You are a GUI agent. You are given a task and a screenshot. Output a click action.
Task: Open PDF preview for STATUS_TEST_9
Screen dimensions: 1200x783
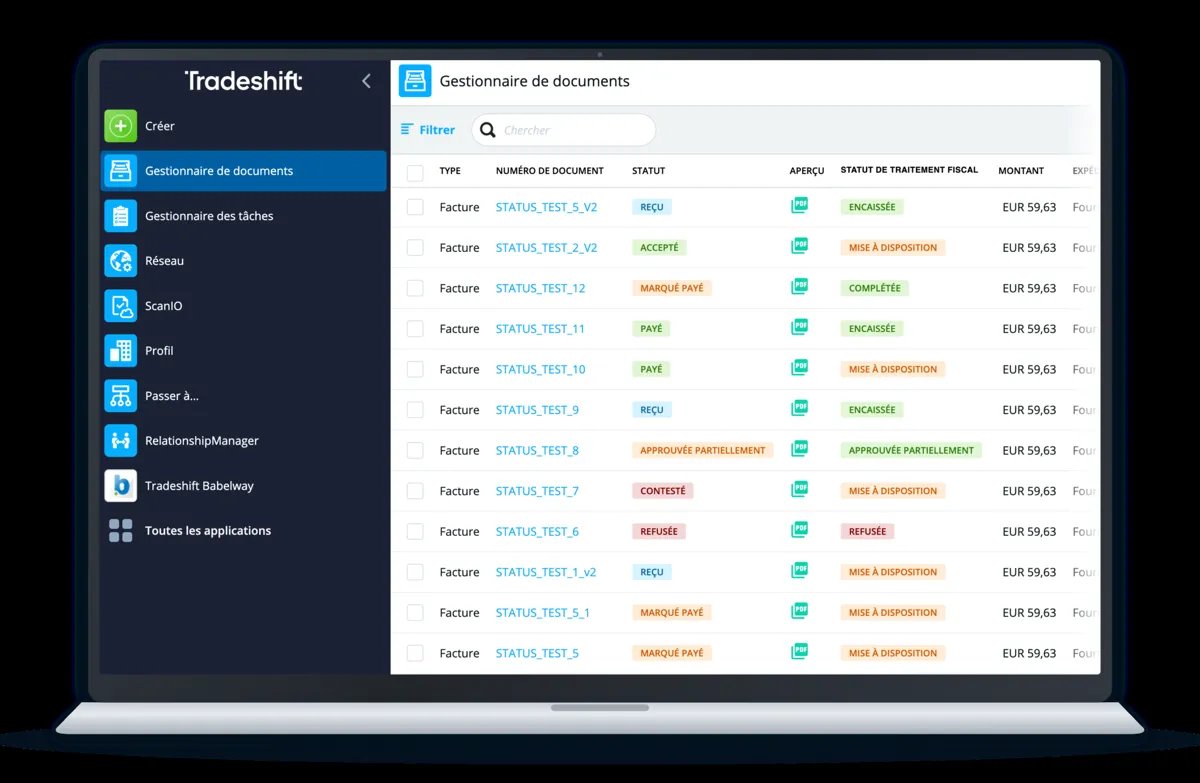[799, 408]
